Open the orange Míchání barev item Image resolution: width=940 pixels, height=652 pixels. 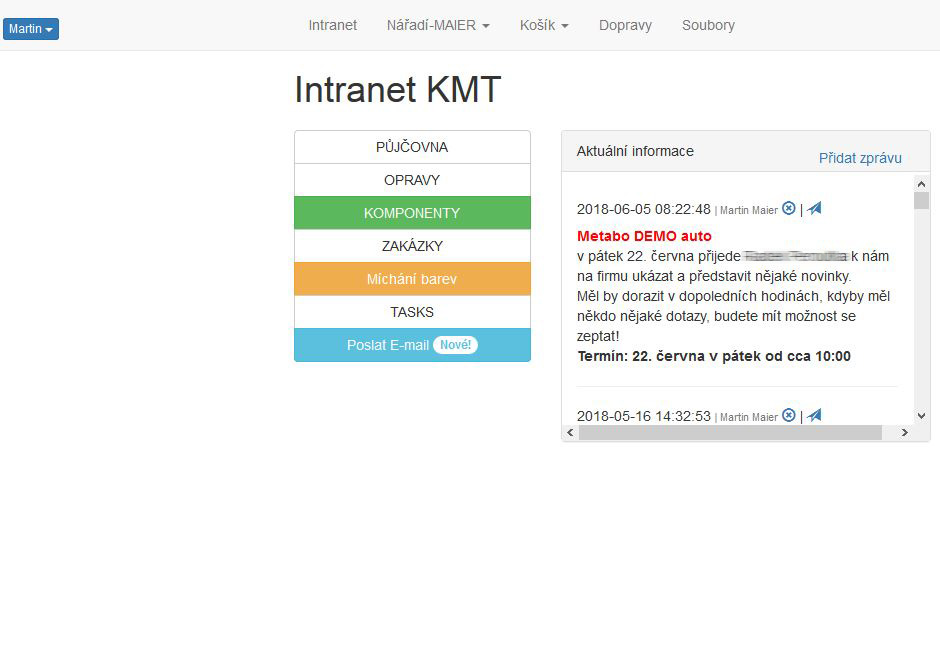click(x=412, y=279)
